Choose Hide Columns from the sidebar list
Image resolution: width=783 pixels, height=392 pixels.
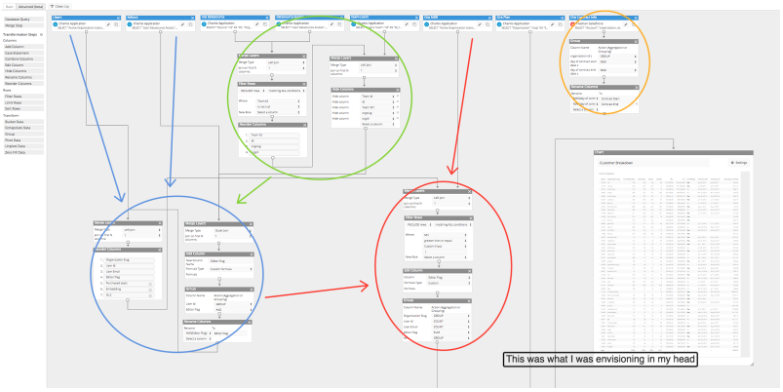23,71
